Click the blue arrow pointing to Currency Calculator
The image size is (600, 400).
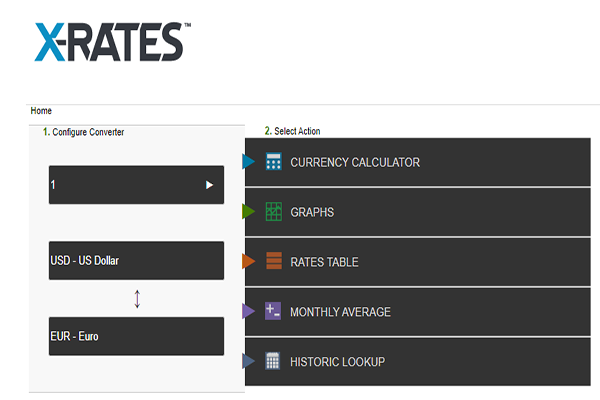coord(249,162)
